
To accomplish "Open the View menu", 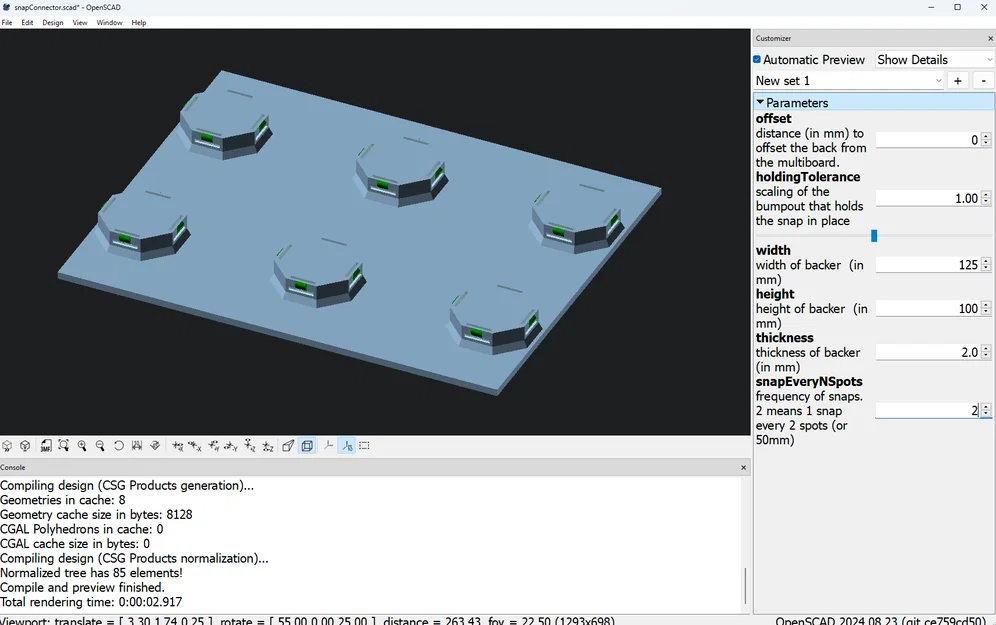I will point(79,22).
